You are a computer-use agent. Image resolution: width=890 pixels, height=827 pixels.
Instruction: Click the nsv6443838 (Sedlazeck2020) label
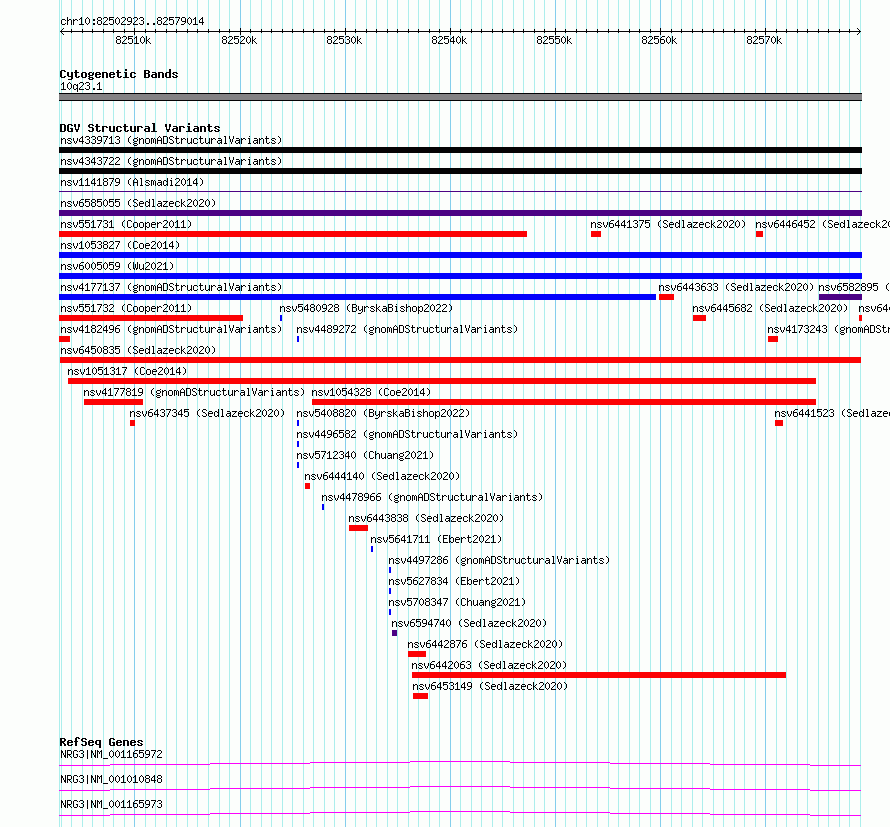(x=426, y=518)
